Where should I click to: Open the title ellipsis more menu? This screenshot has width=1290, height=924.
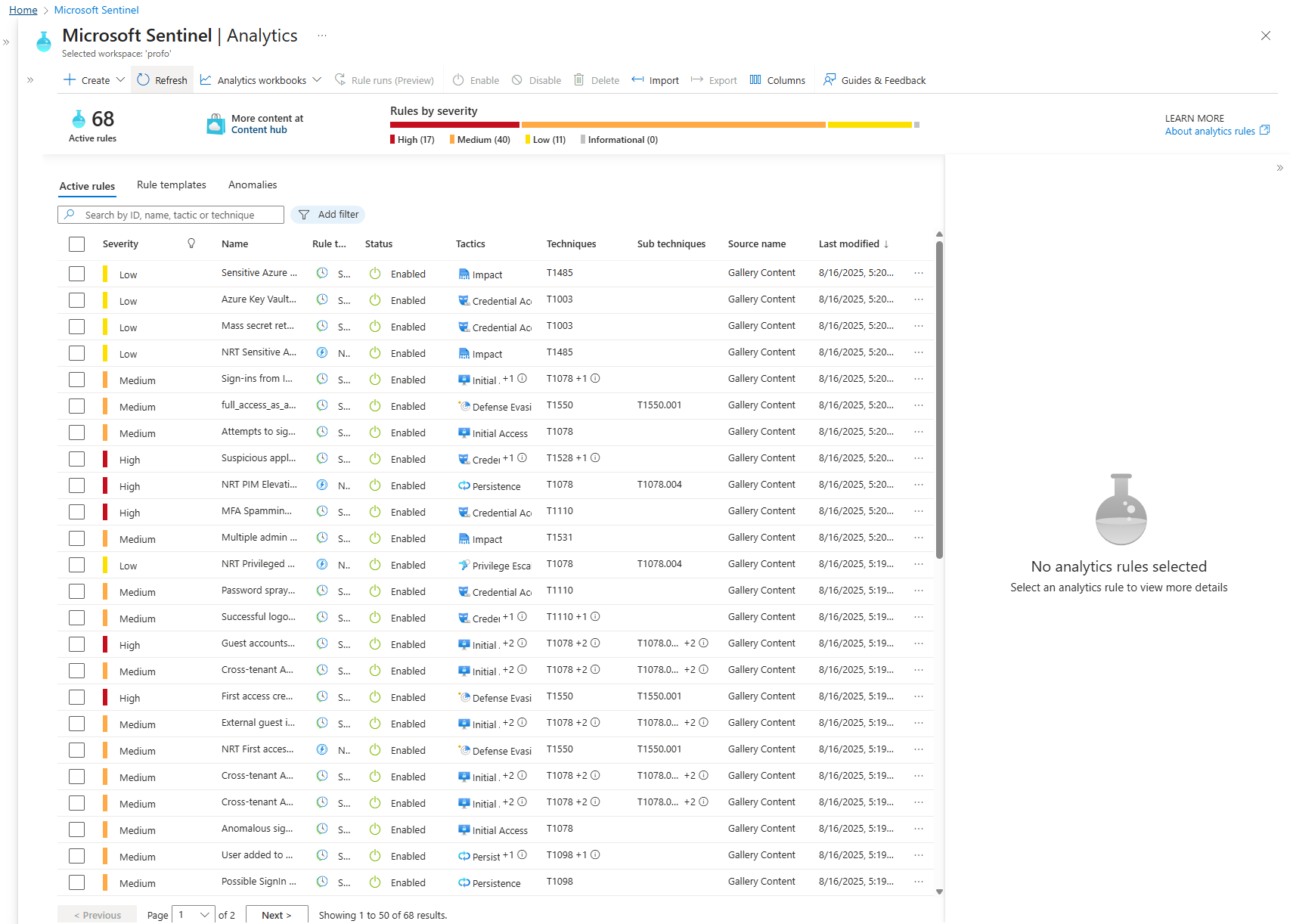pos(322,36)
